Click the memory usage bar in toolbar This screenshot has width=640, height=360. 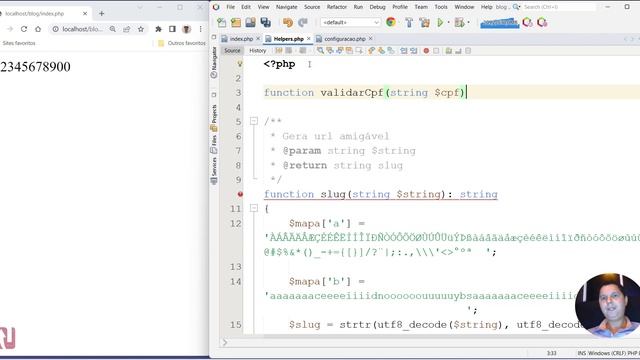tap(500, 23)
